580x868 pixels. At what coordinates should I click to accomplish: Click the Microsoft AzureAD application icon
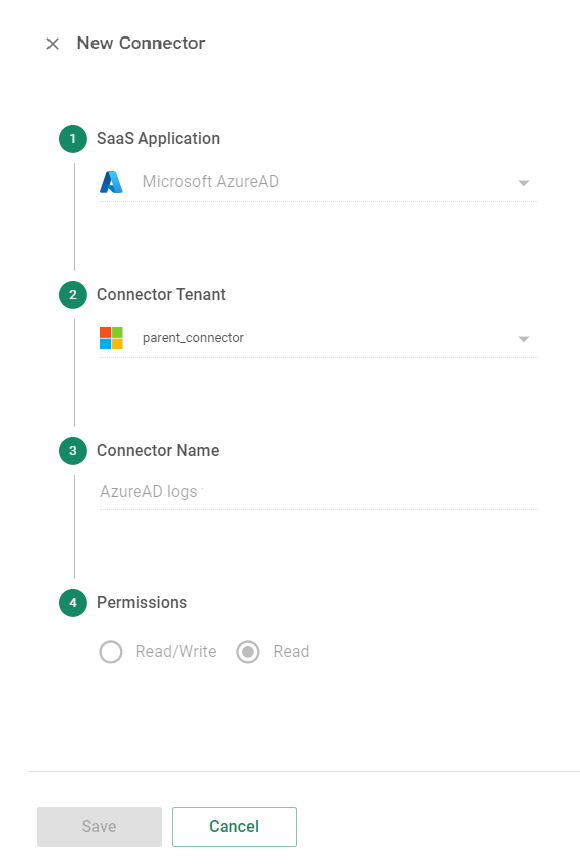[111, 182]
